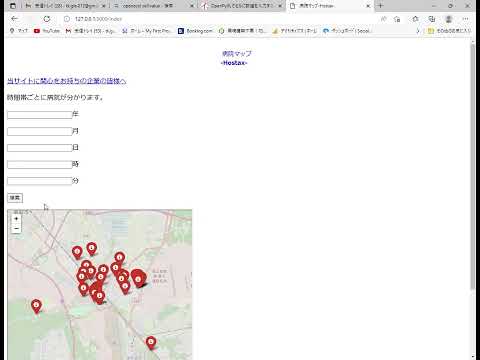Click the scrollbar down arrow
This screenshot has width=480, height=360.
(x=473, y=357)
